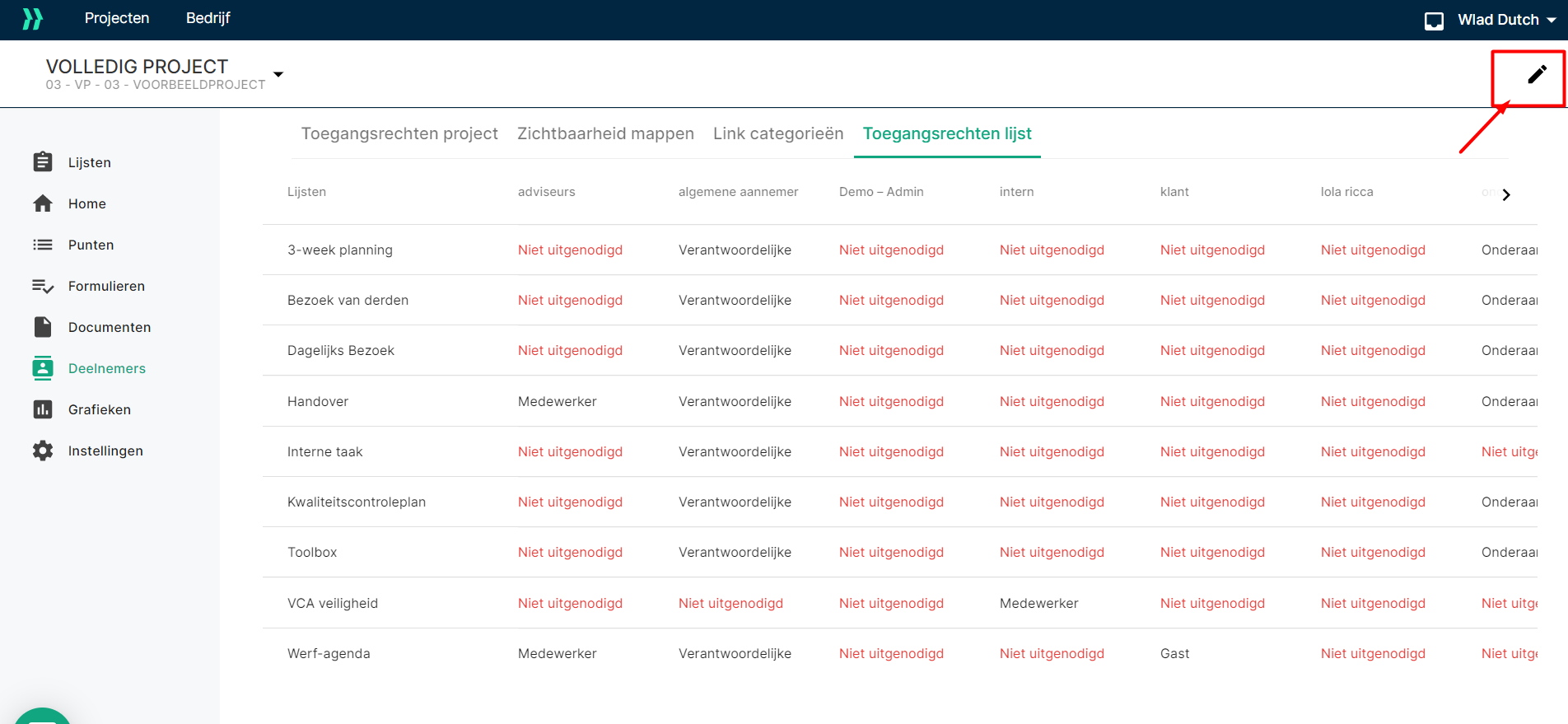The image size is (1568, 724).
Task: Click the Lijsten column header
Action: pos(307,192)
